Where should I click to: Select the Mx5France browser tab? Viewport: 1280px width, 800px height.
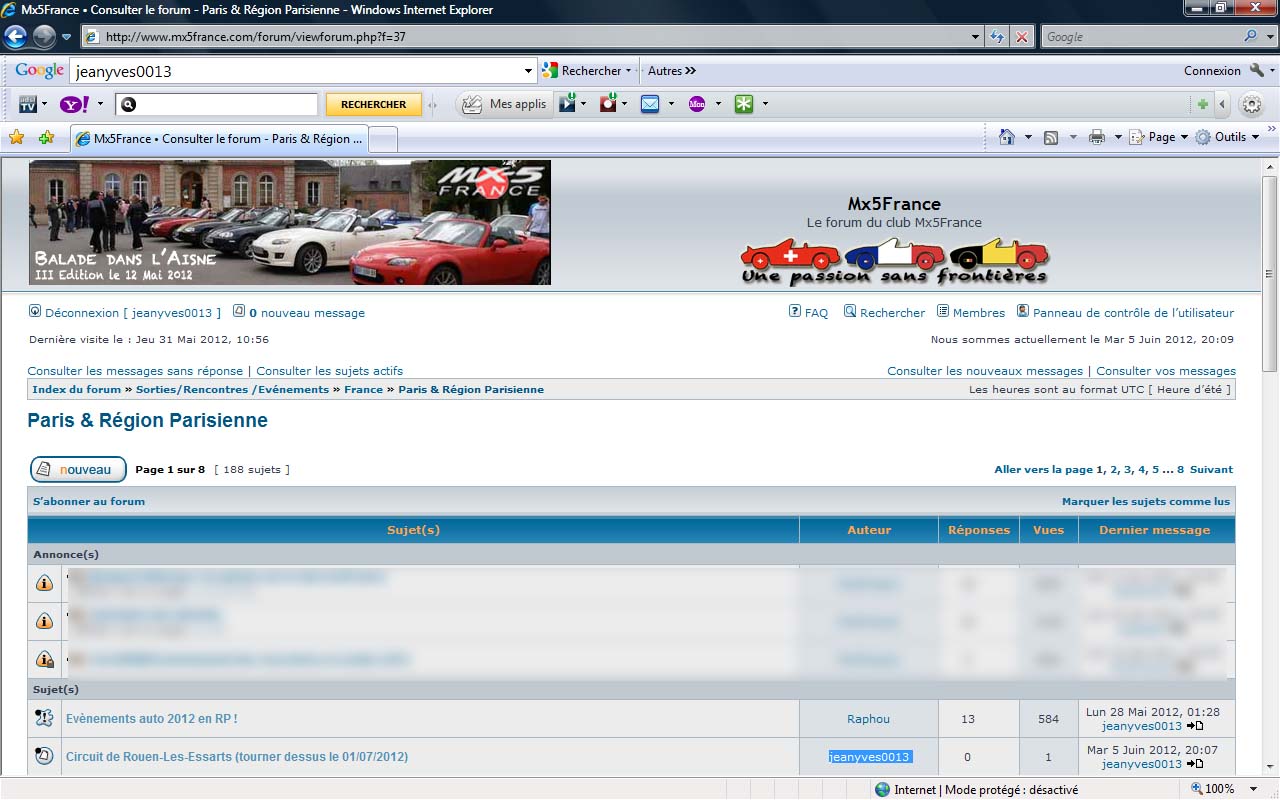(x=219, y=139)
